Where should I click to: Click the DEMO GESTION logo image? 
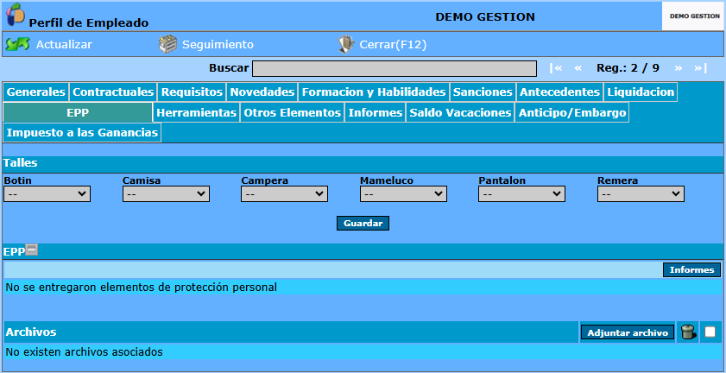point(693,16)
